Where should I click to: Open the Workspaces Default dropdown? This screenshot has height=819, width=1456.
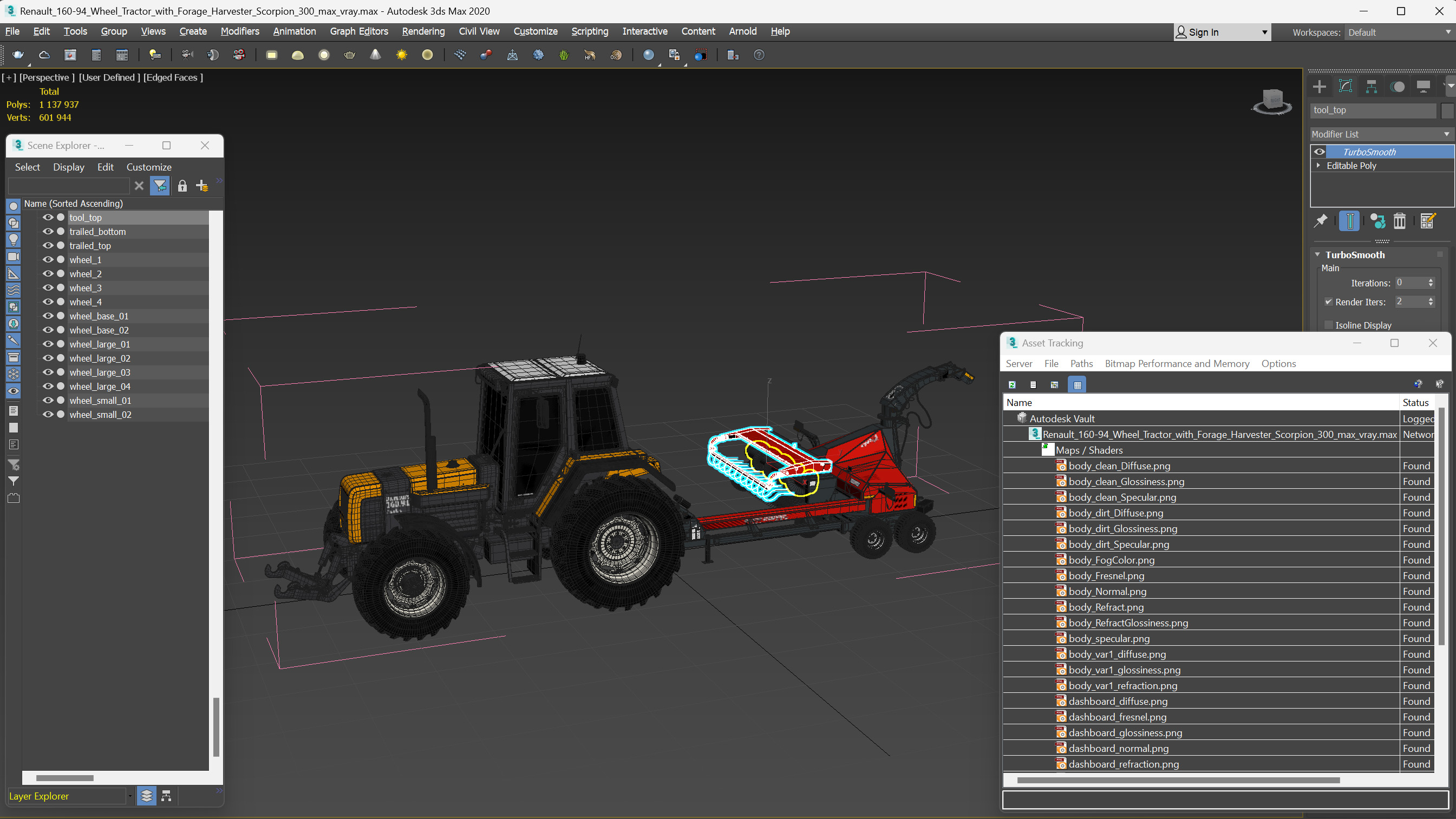[x=1399, y=32]
